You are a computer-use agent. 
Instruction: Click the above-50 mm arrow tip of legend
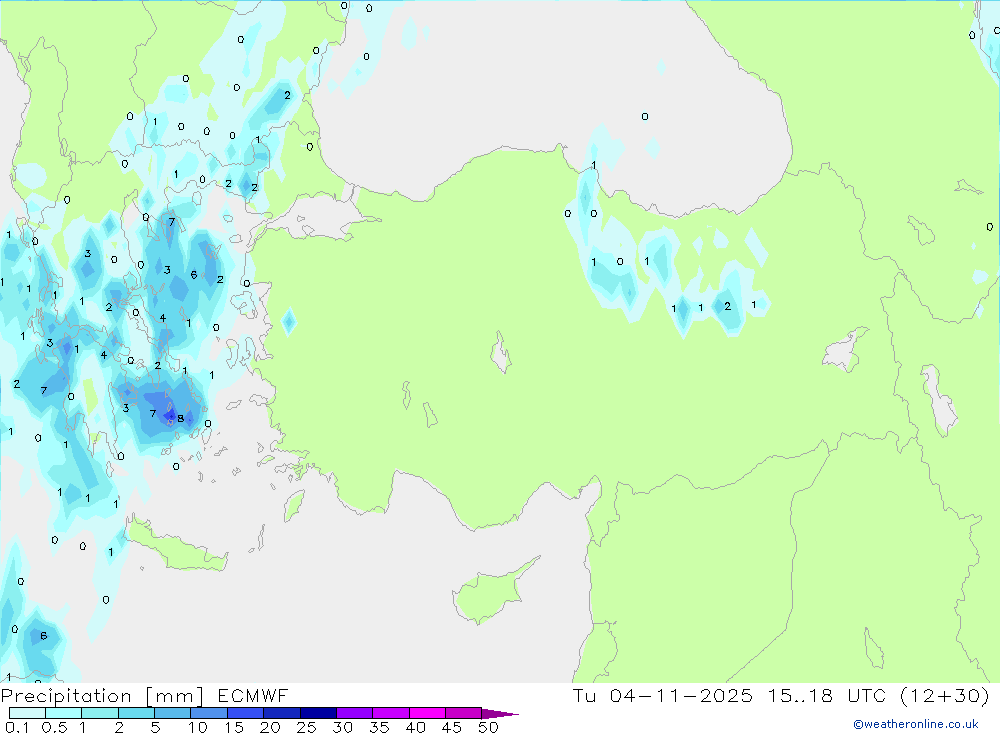tap(499, 714)
